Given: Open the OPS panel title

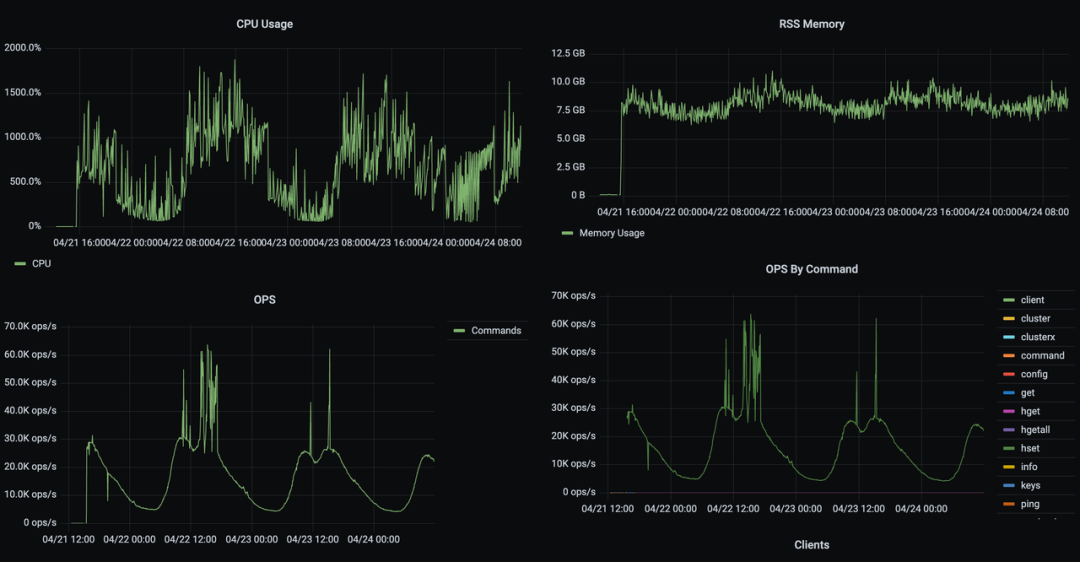Looking at the screenshot, I should (264, 300).
